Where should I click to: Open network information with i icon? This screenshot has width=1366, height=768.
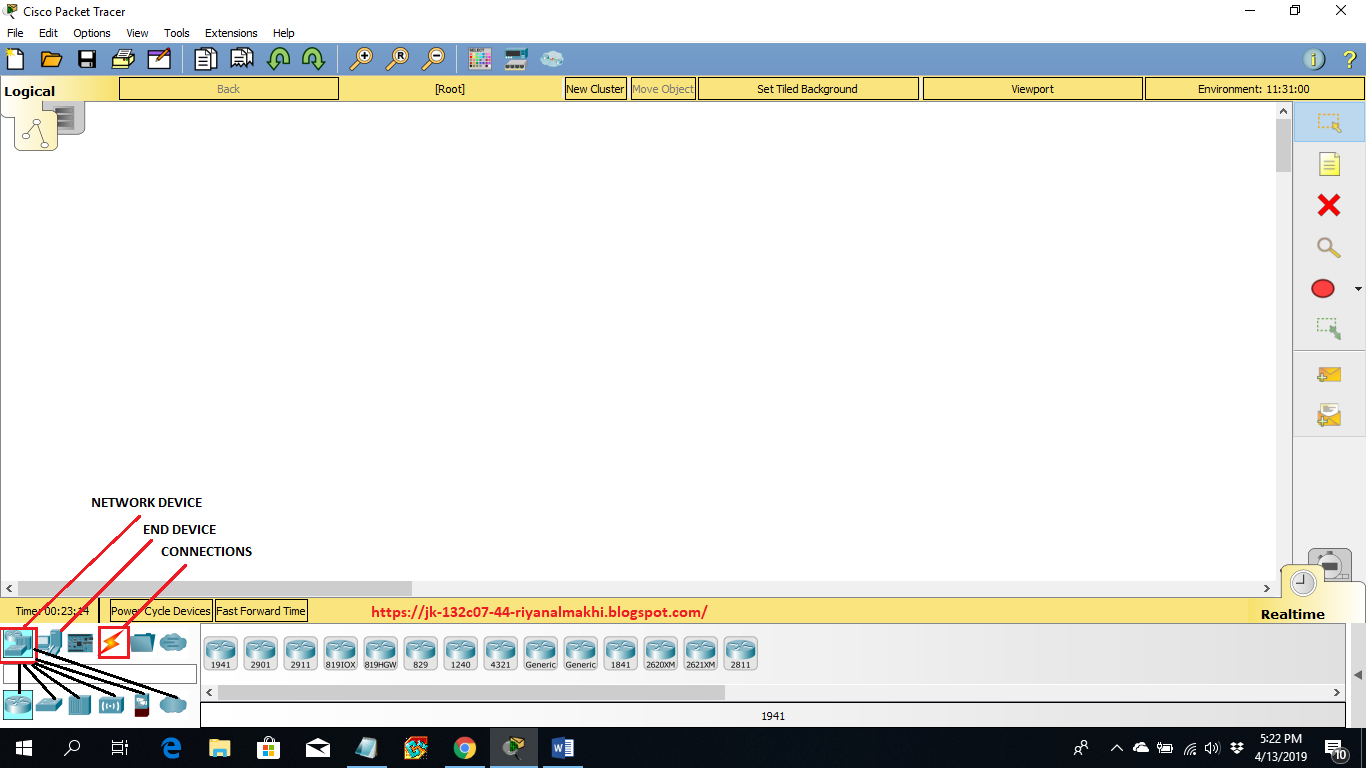coord(1315,59)
